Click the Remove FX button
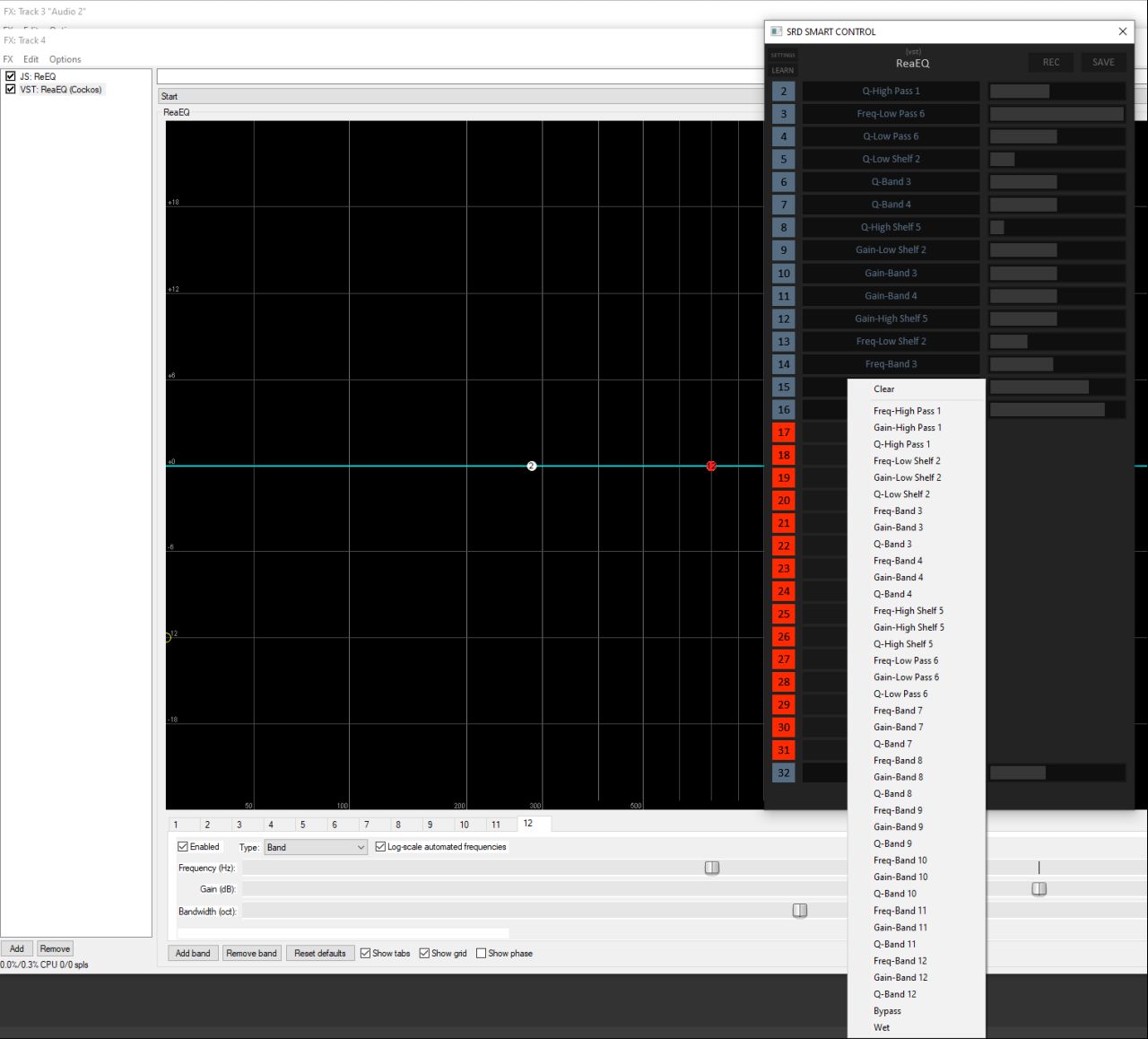The height and width of the screenshot is (1039, 1148). pos(55,948)
